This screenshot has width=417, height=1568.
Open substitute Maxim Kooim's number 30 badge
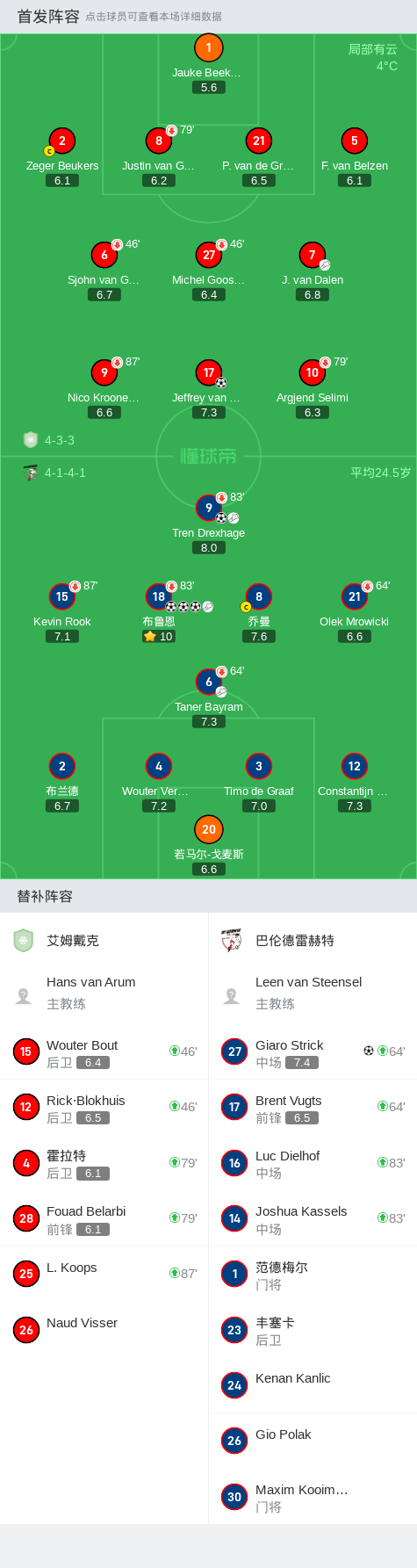point(234,1497)
